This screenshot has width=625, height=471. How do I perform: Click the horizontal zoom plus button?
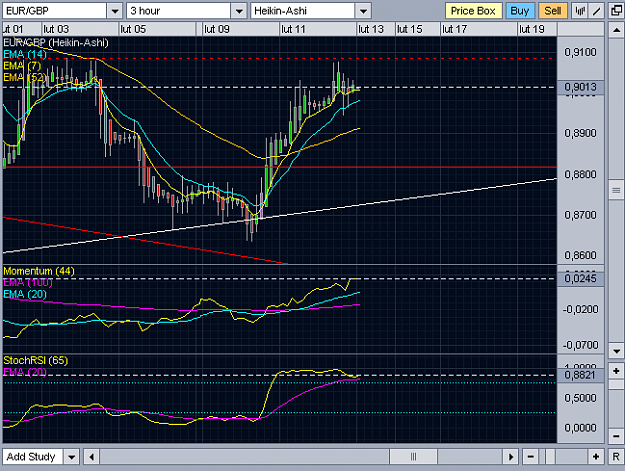click(x=596, y=457)
